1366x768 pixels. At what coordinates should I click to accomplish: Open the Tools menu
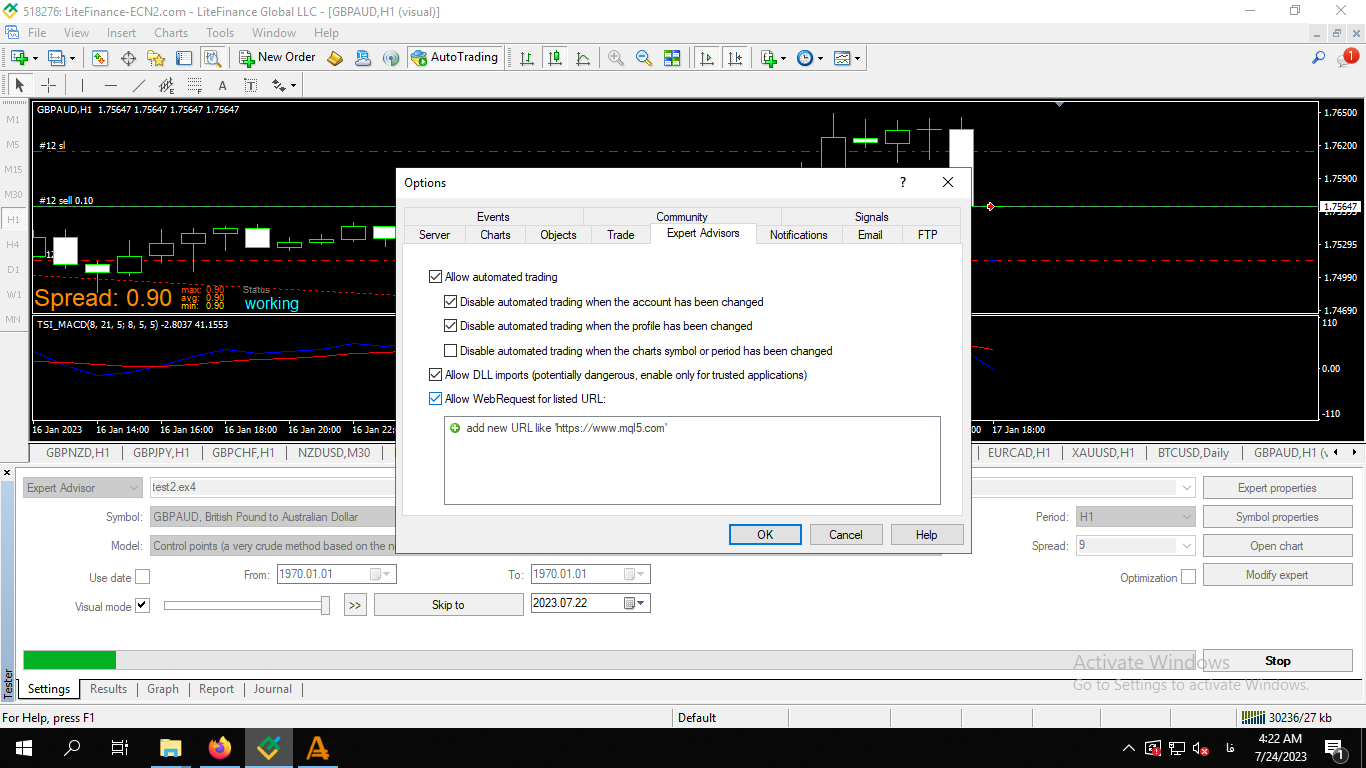(220, 33)
